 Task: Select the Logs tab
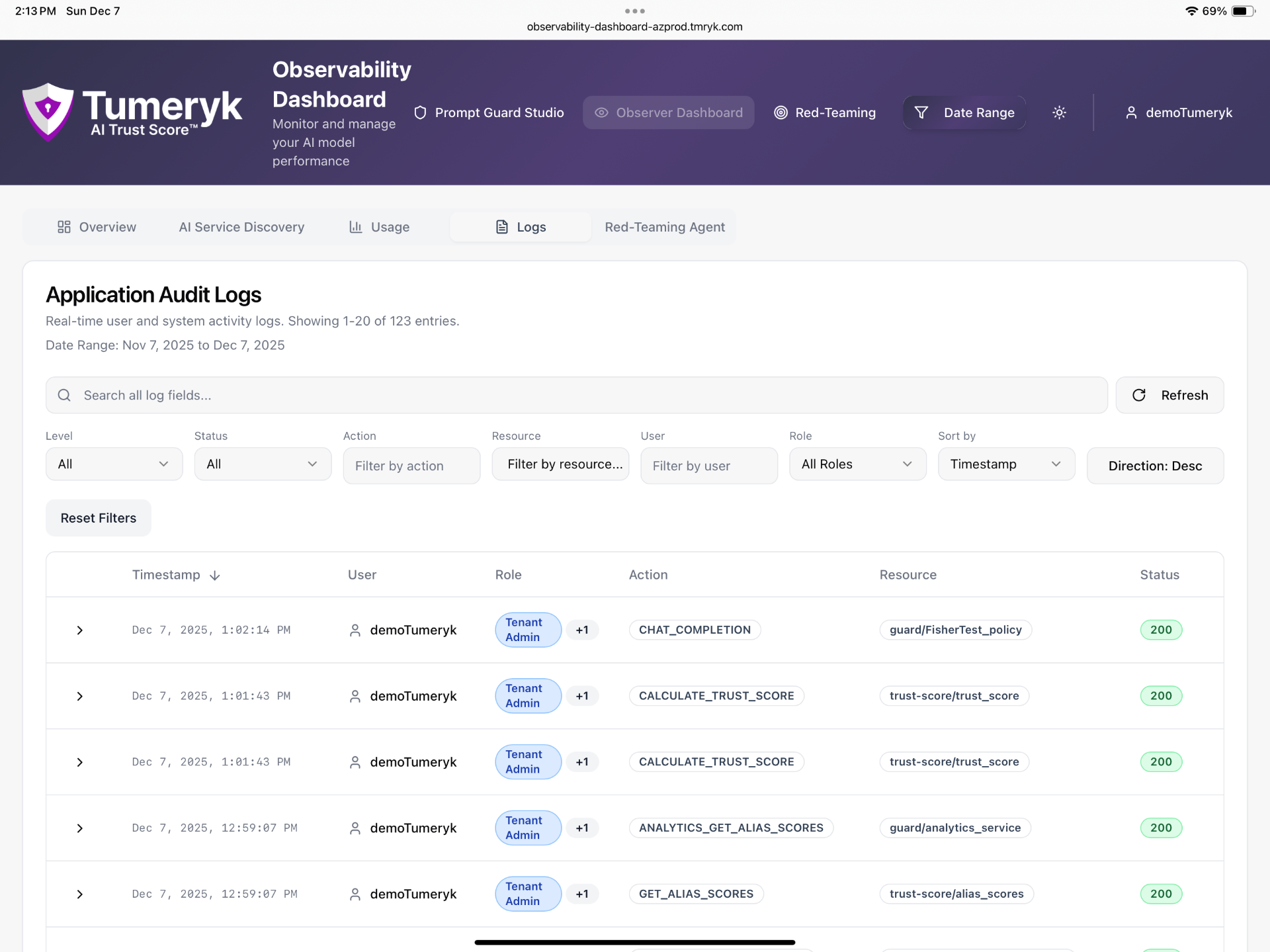pyautogui.click(x=521, y=227)
